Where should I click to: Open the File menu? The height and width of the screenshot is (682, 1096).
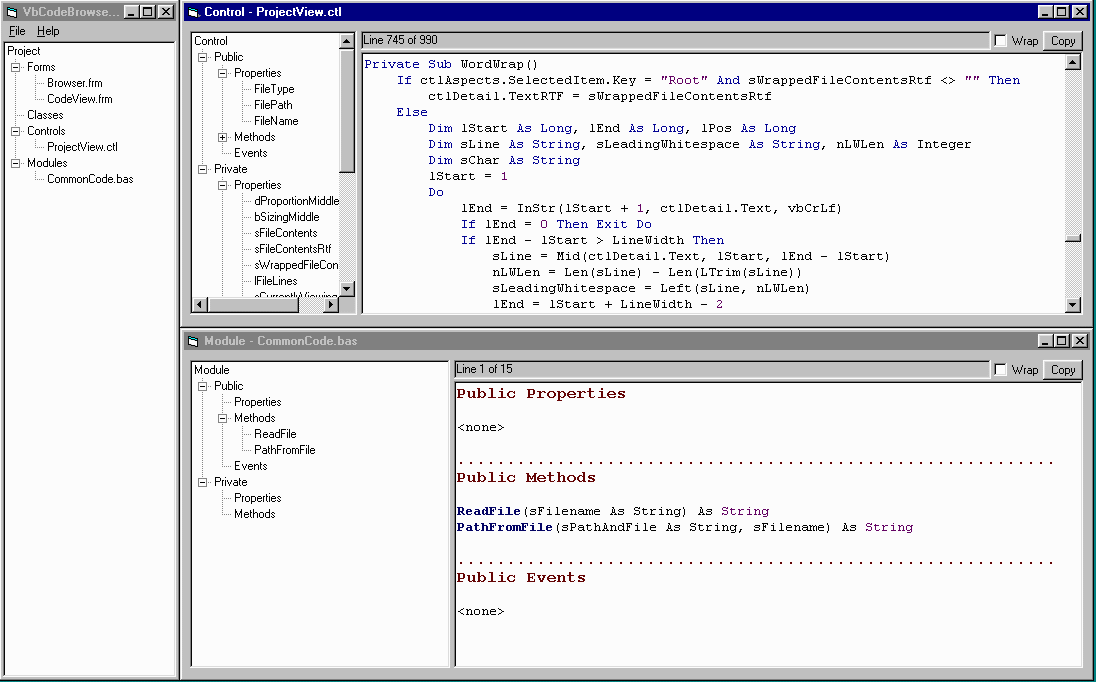click(x=17, y=31)
